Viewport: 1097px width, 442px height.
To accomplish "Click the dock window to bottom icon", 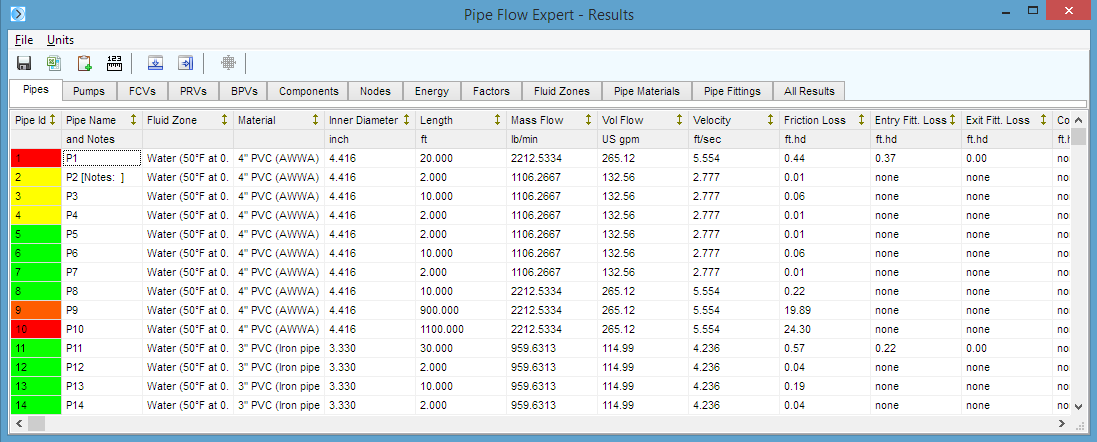I will tap(155, 63).
